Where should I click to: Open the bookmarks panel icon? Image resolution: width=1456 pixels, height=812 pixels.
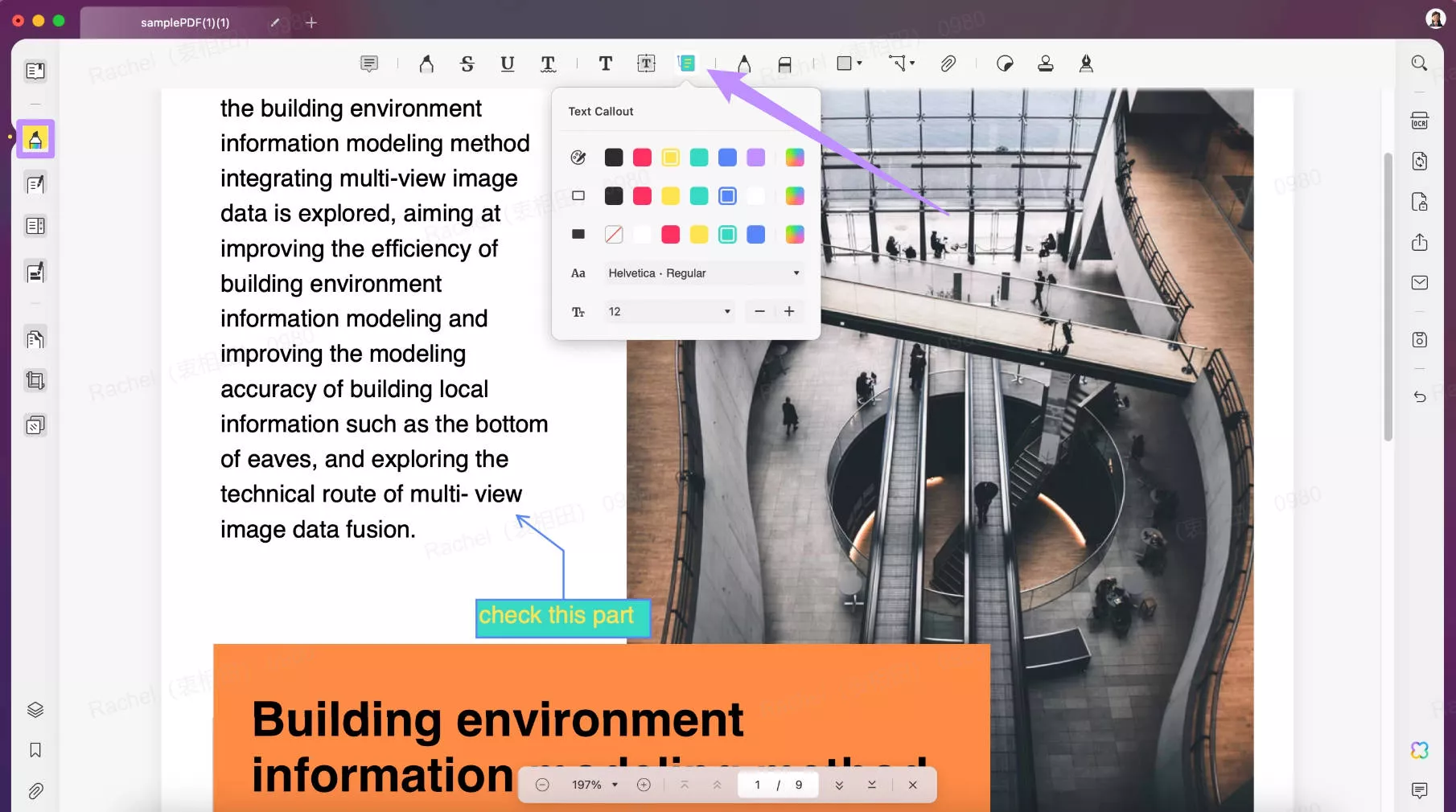pyautogui.click(x=35, y=750)
